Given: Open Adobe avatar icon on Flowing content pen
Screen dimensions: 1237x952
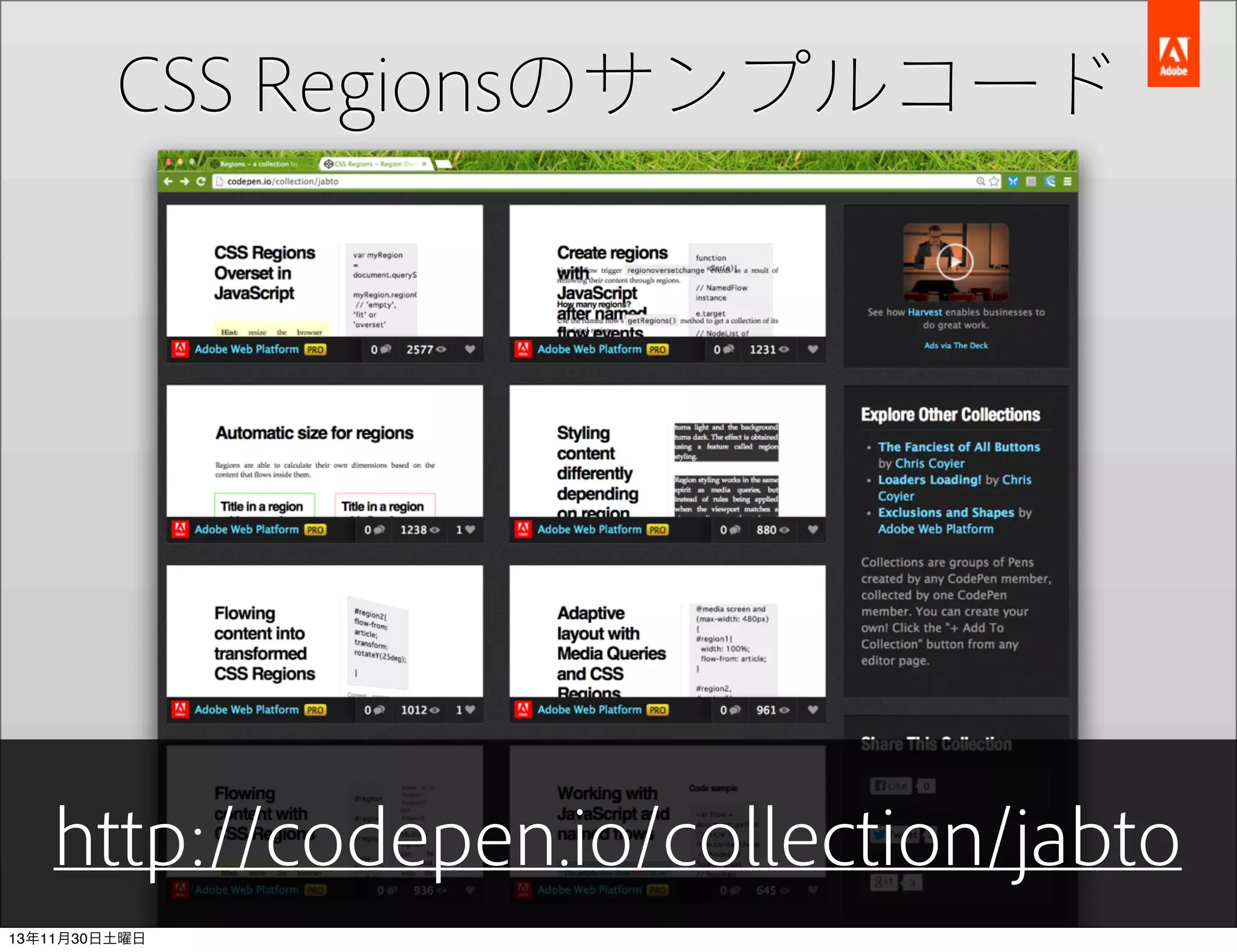Looking at the screenshot, I should point(180,709).
